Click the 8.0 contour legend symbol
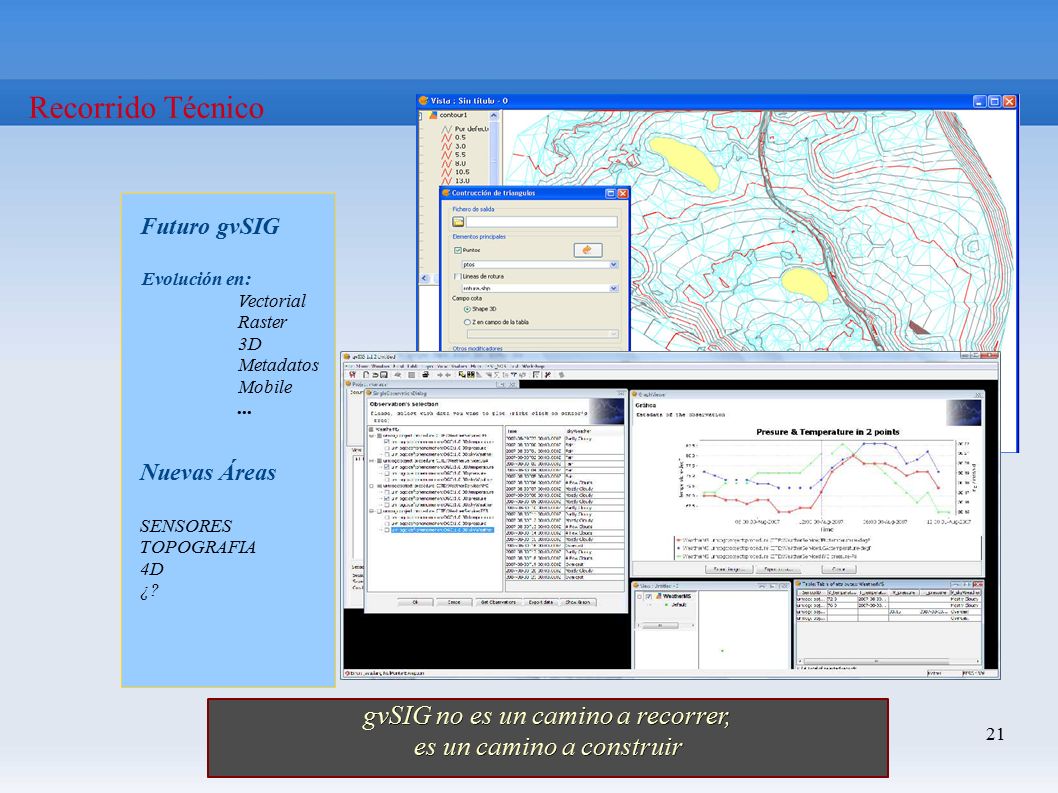Viewport: 1058px width, 793px height. [x=447, y=164]
